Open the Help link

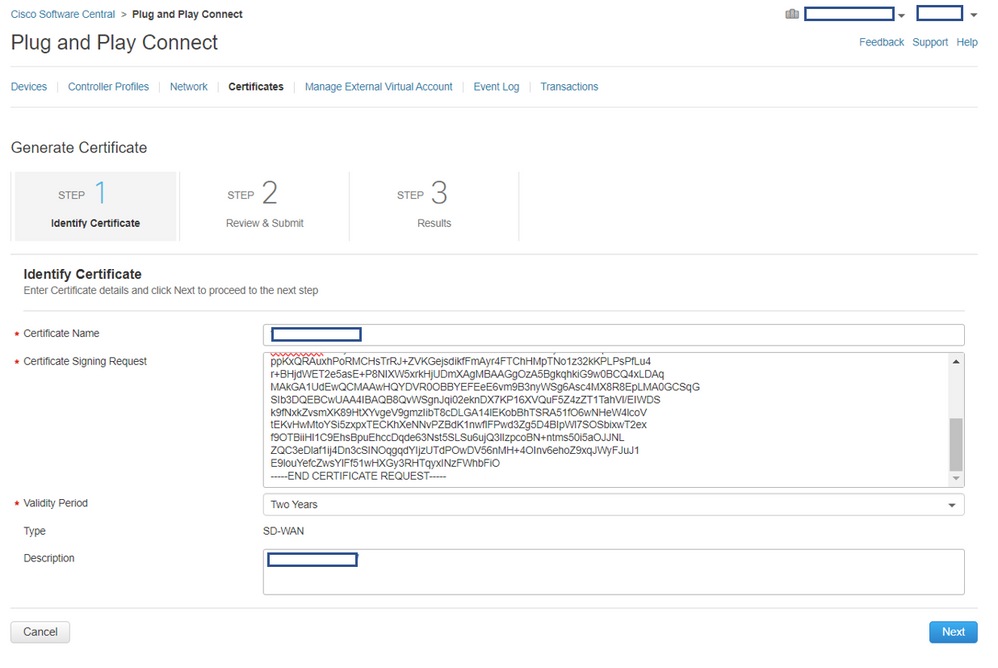pos(967,43)
